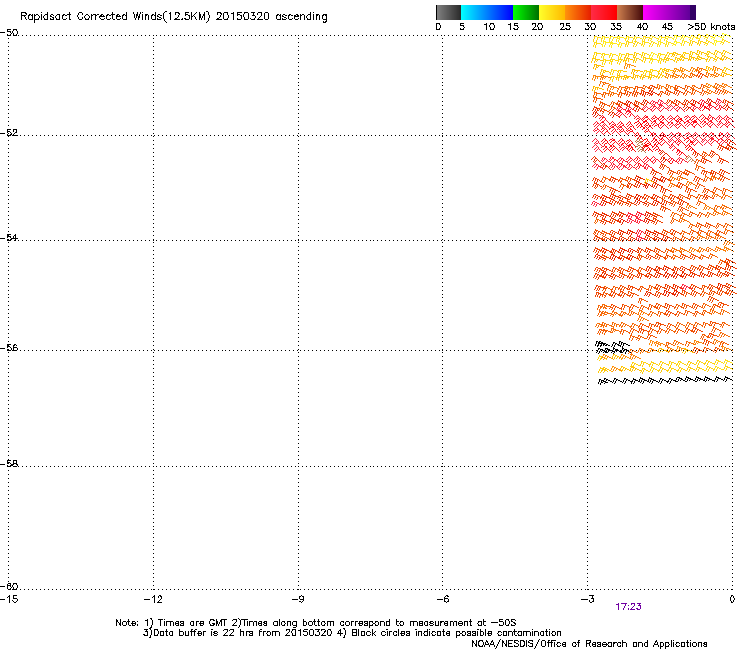740x650 pixels.
Task: Click the '-54' latitude axis label
Action: tap(9, 237)
